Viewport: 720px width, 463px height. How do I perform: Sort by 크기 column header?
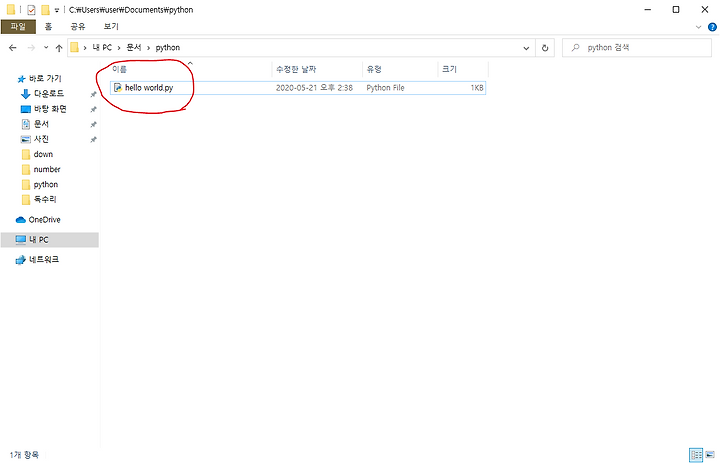click(463, 69)
